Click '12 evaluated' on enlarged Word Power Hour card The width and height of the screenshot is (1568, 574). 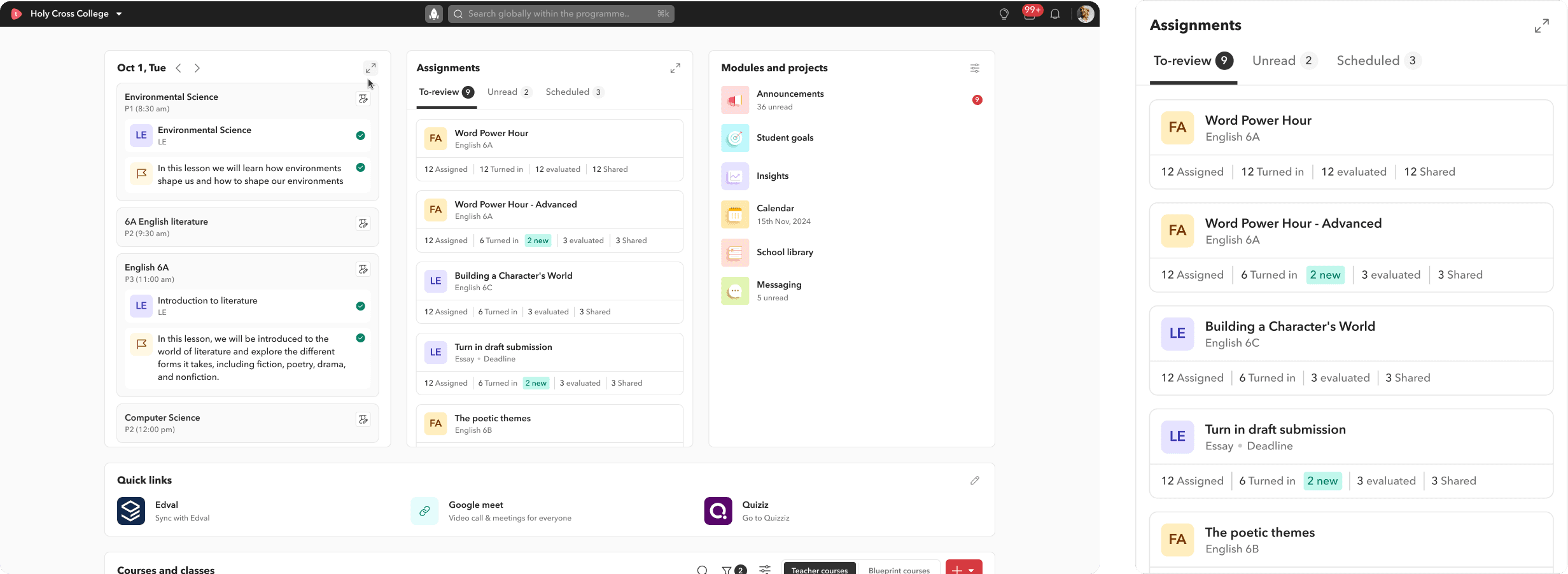[1354, 172]
